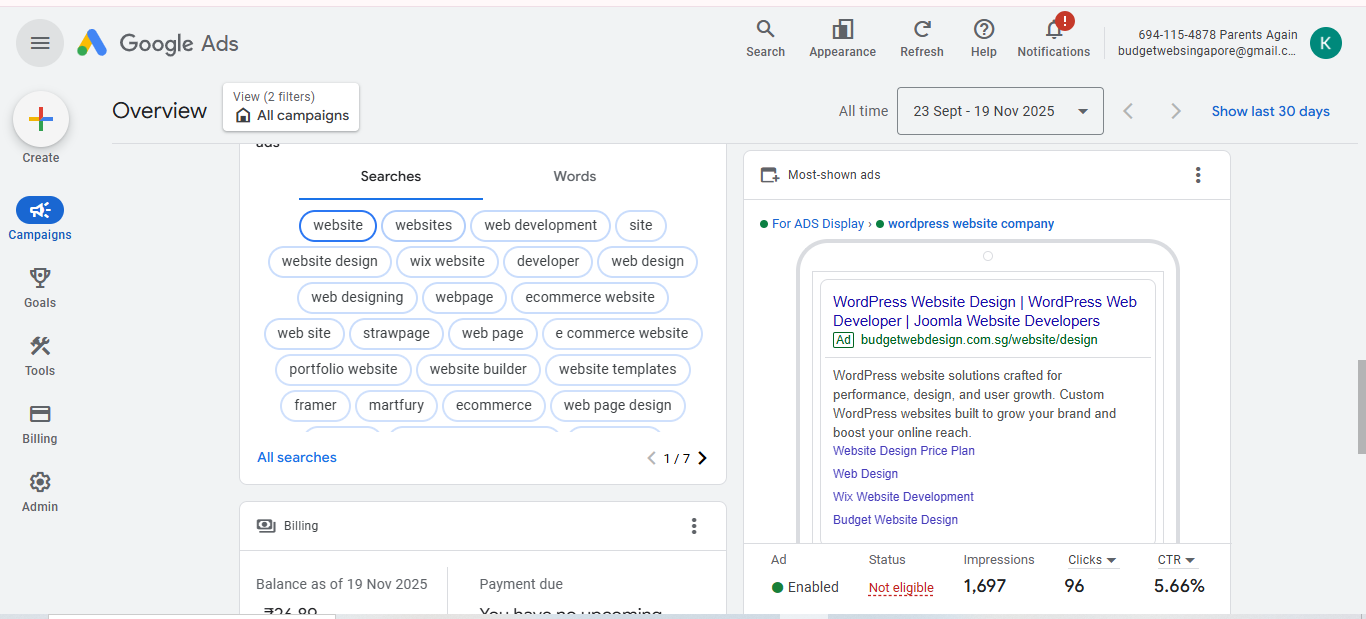Open the CTR column dropdown
Screen dimensions: 1366x619
1176,559
